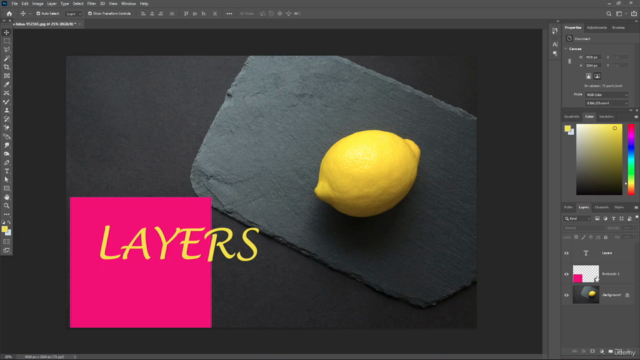Select the Brush tool
This screenshot has width=640, height=360.
[x=7, y=102]
